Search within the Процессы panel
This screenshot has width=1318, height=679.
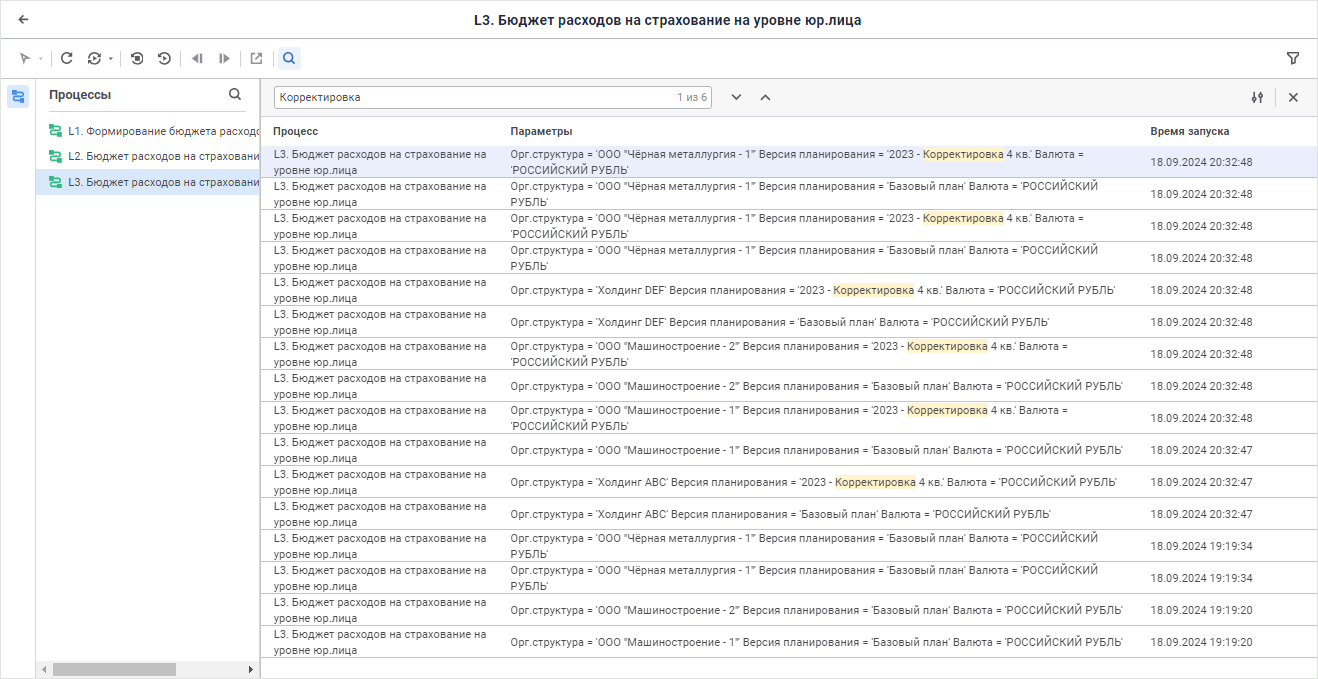pos(235,95)
